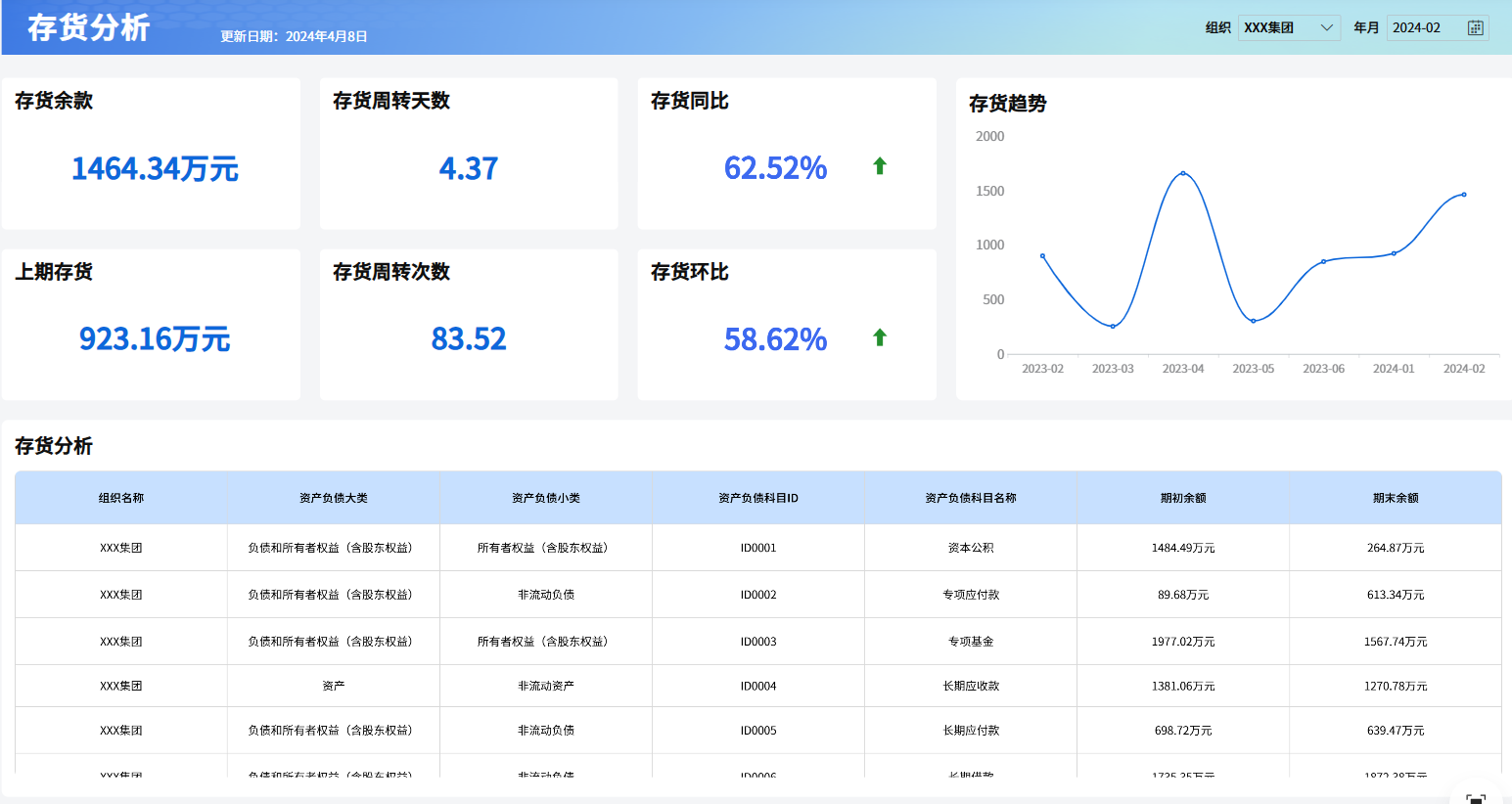Click the 1270.78万元 closing balance cell
The image size is (1512, 804).
pos(1396,686)
